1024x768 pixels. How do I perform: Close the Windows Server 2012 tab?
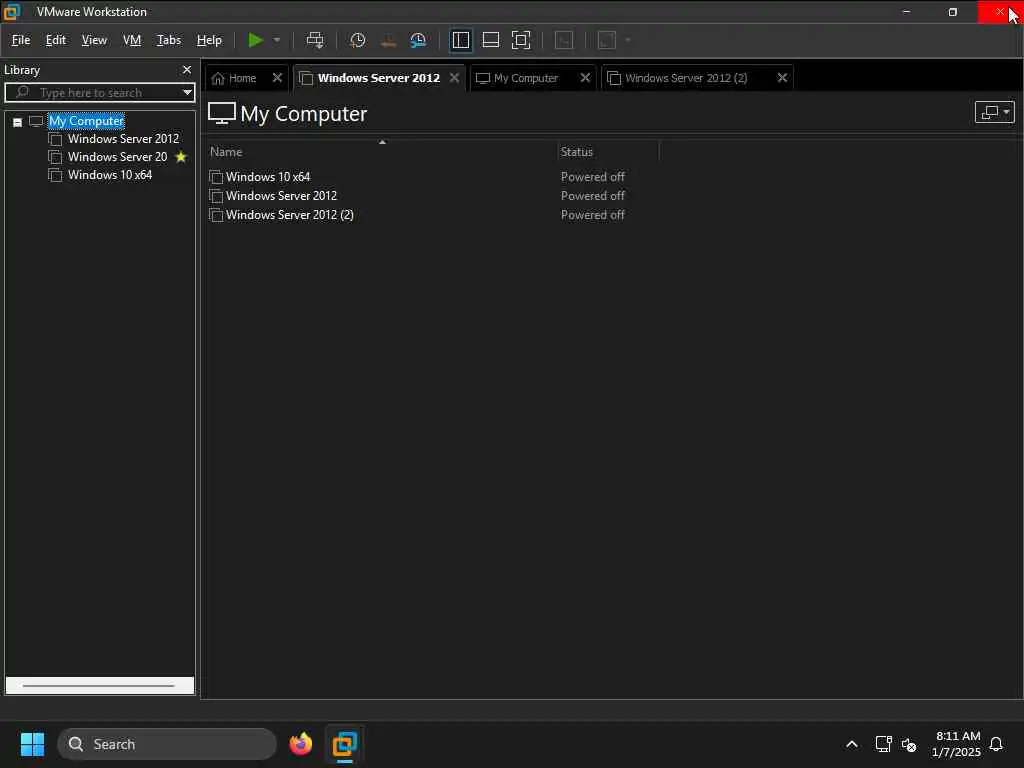click(x=455, y=78)
